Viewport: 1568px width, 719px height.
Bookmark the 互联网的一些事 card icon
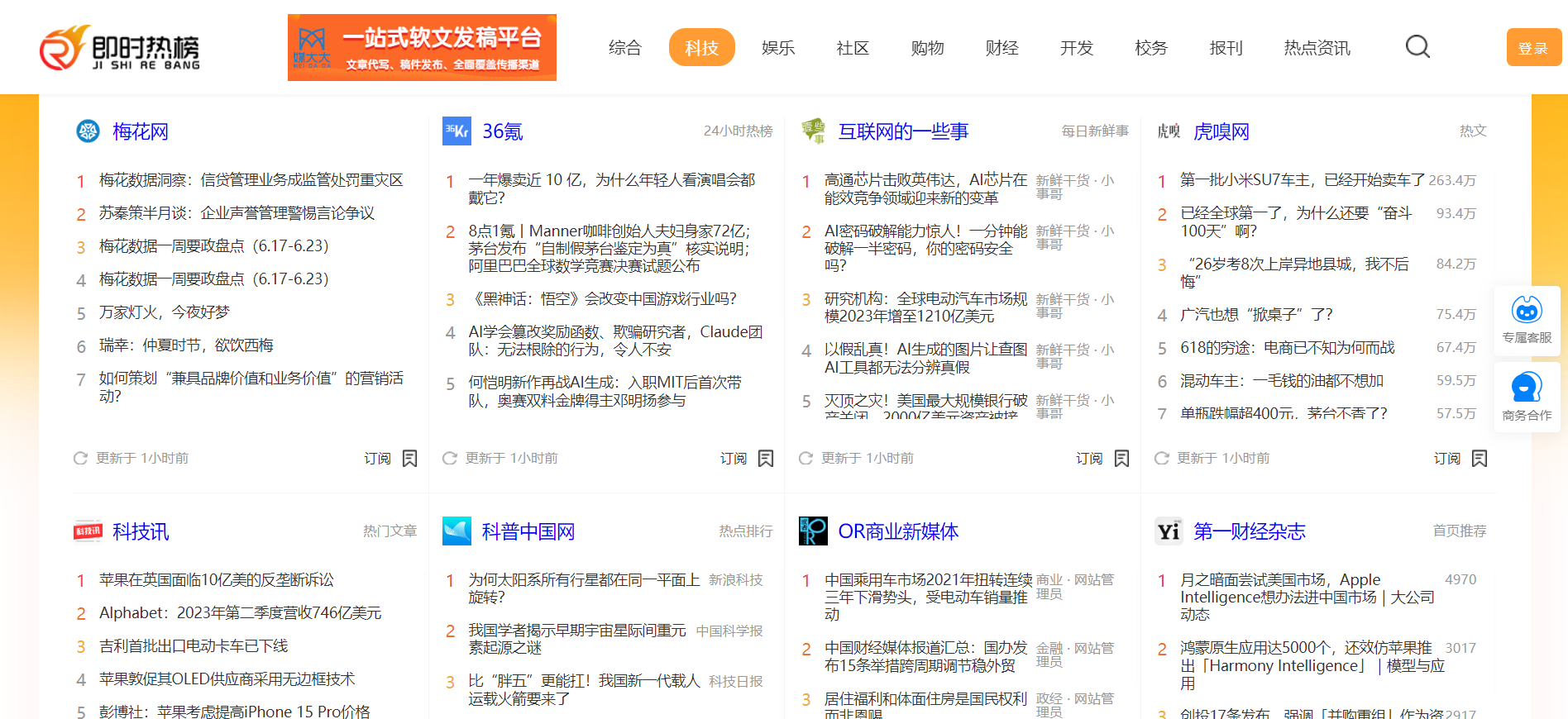click(x=1121, y=458)
